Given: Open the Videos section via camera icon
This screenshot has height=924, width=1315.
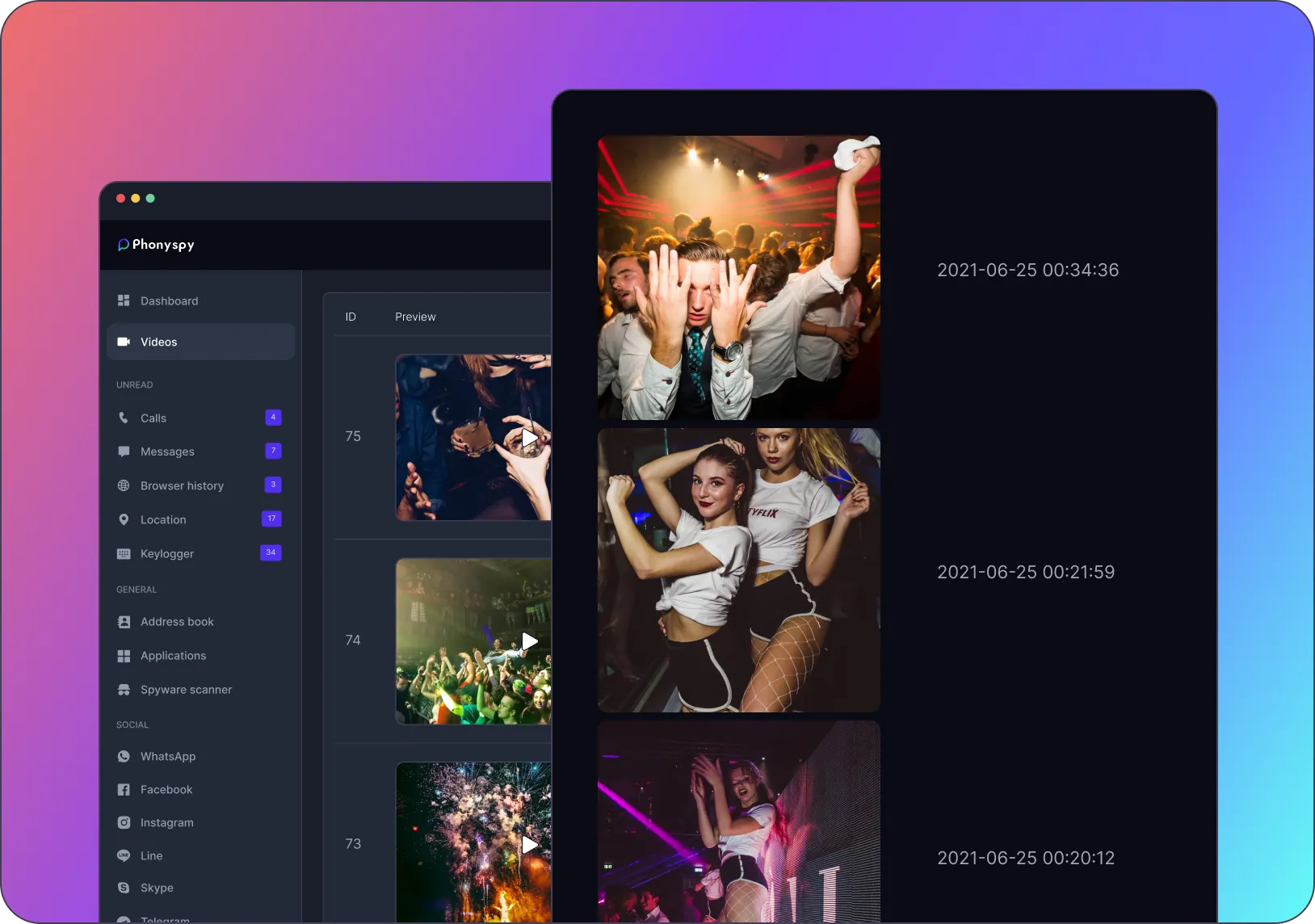Looking at the screenshot, I should pyautogui.click(x=124, y=342).
